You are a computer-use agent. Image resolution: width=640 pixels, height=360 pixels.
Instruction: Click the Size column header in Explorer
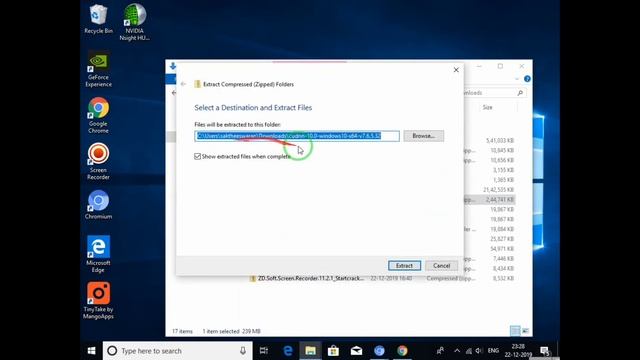487,107
